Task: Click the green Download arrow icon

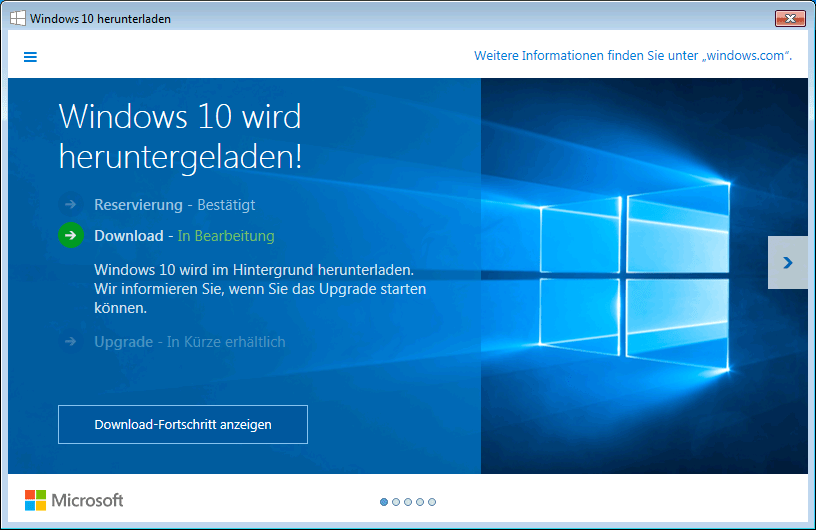Action: pos(71,235)
